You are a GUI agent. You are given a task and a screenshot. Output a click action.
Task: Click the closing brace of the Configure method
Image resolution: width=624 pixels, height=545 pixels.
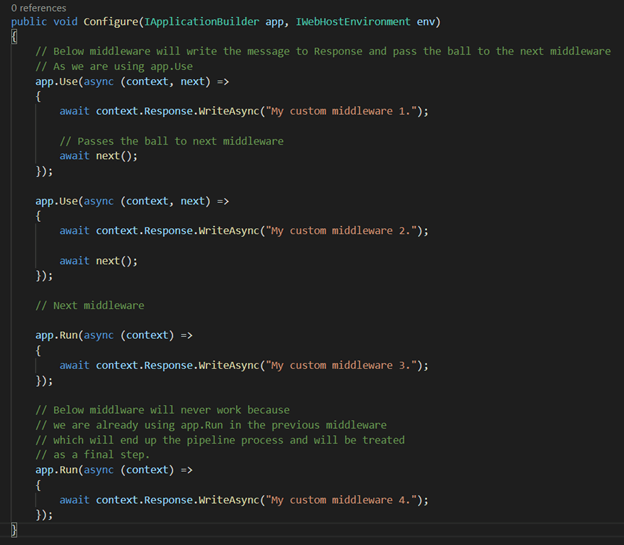pyautogui.click(x=14, y=530)
